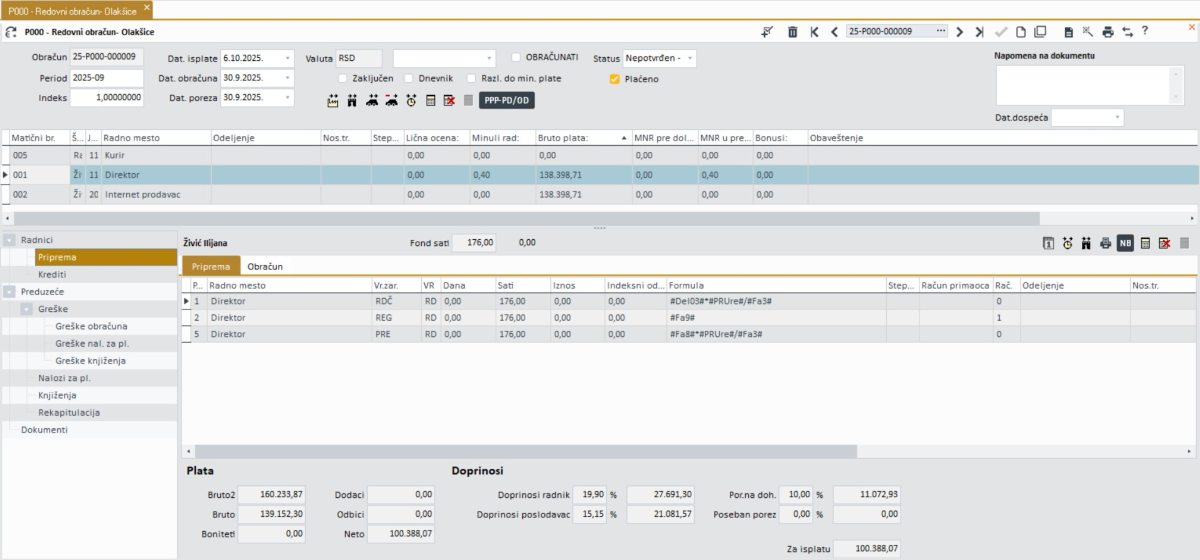This screenshot has height=560, width=1200.
Task: Open the Status dropdown
Action: tap(689, 58)
